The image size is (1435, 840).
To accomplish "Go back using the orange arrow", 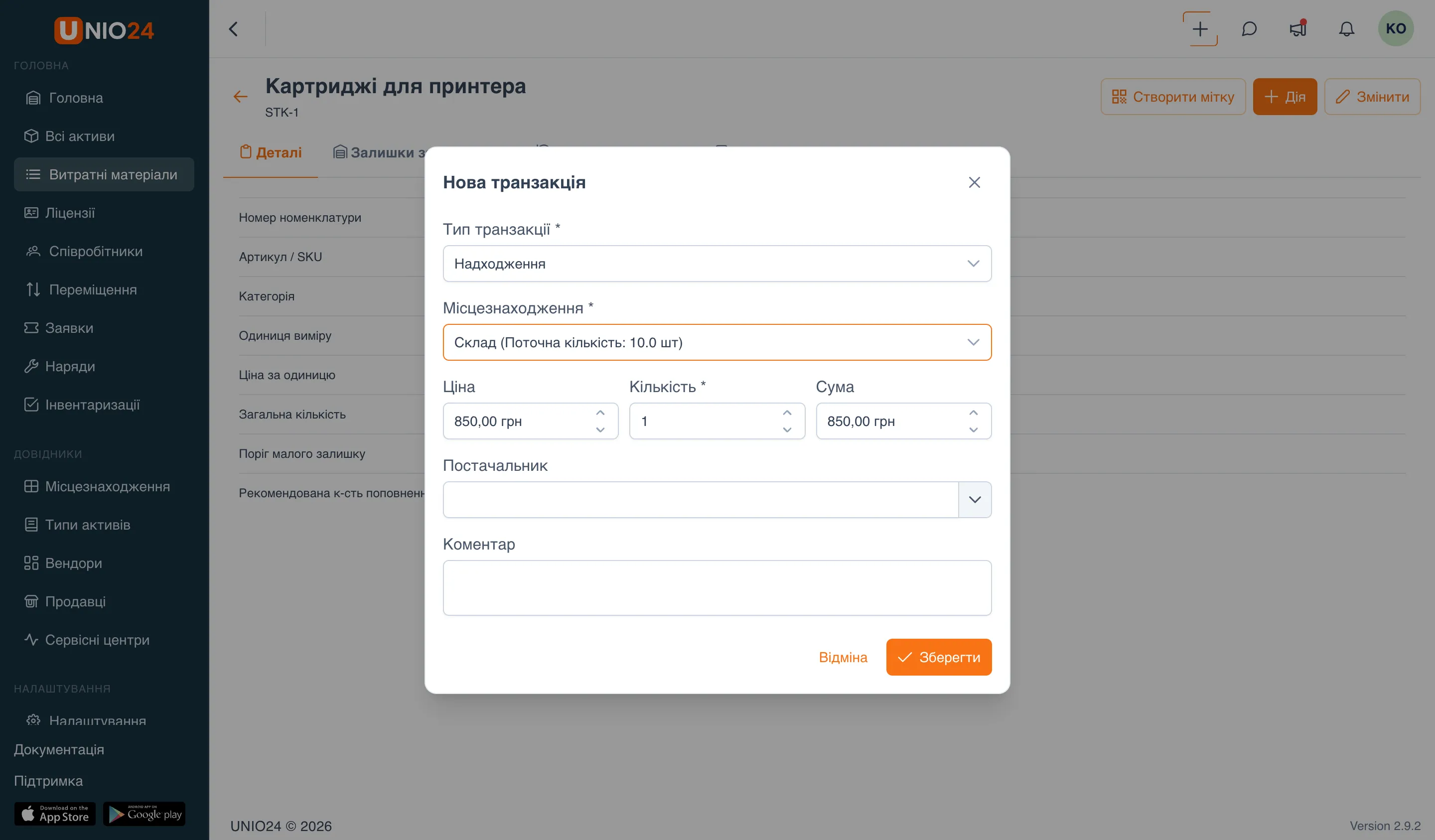I will pyautogui.click(x=240, y=97).
